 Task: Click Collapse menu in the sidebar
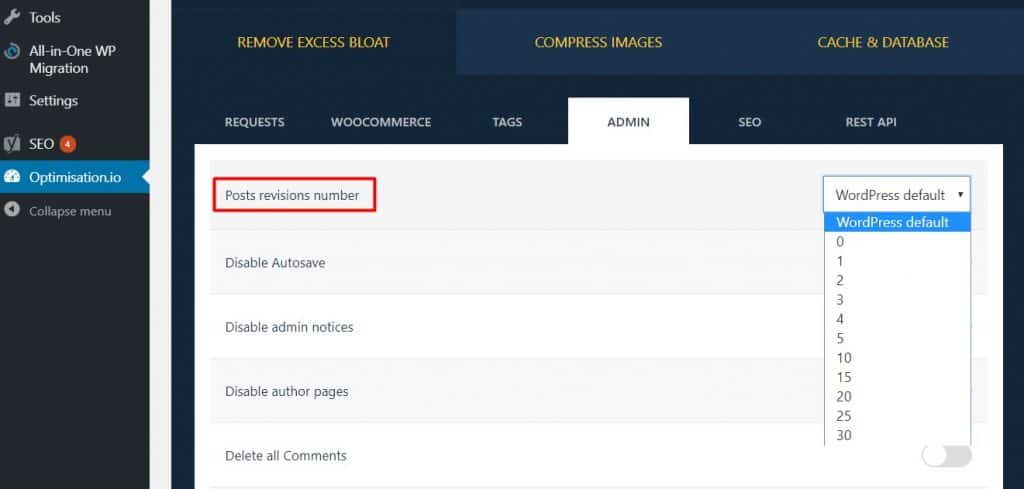click(x=70, y=211)
